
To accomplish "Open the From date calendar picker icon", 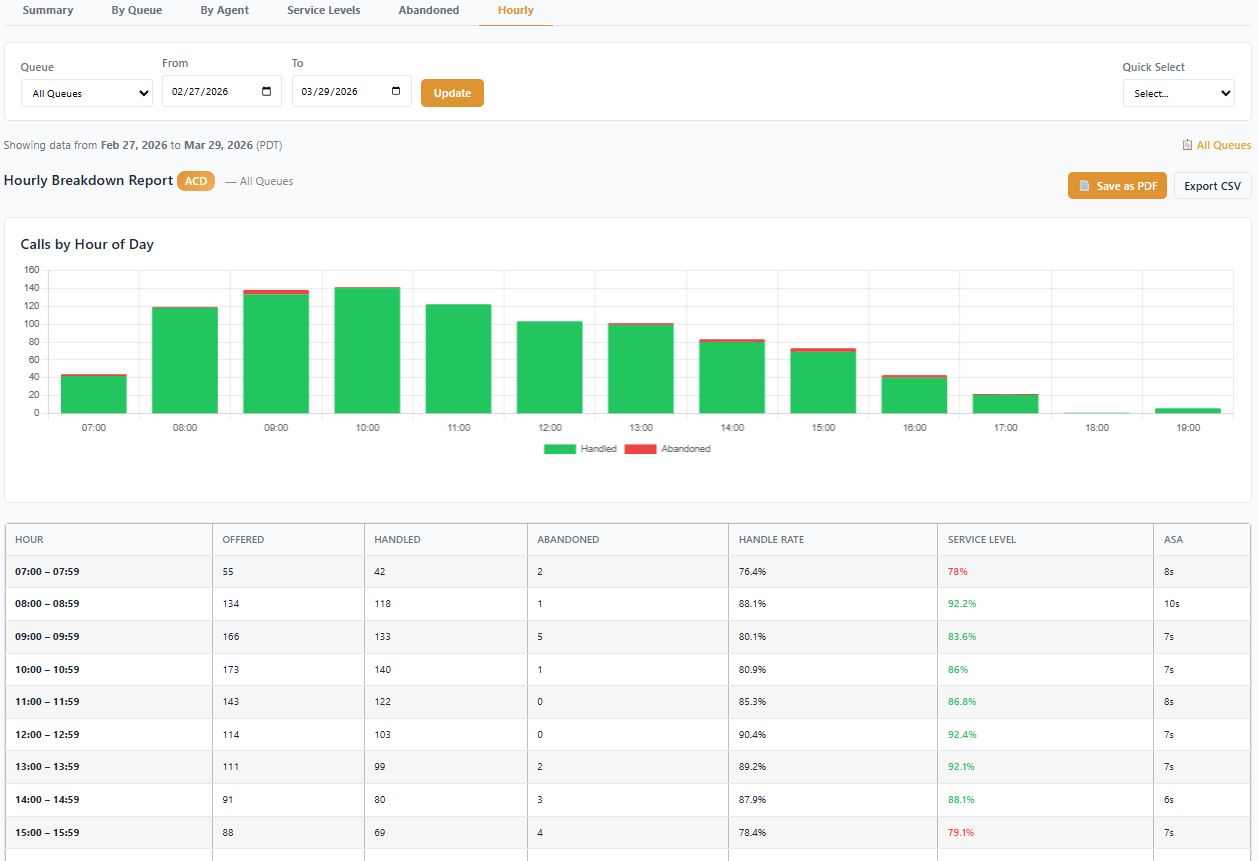I will coord(266,92).
